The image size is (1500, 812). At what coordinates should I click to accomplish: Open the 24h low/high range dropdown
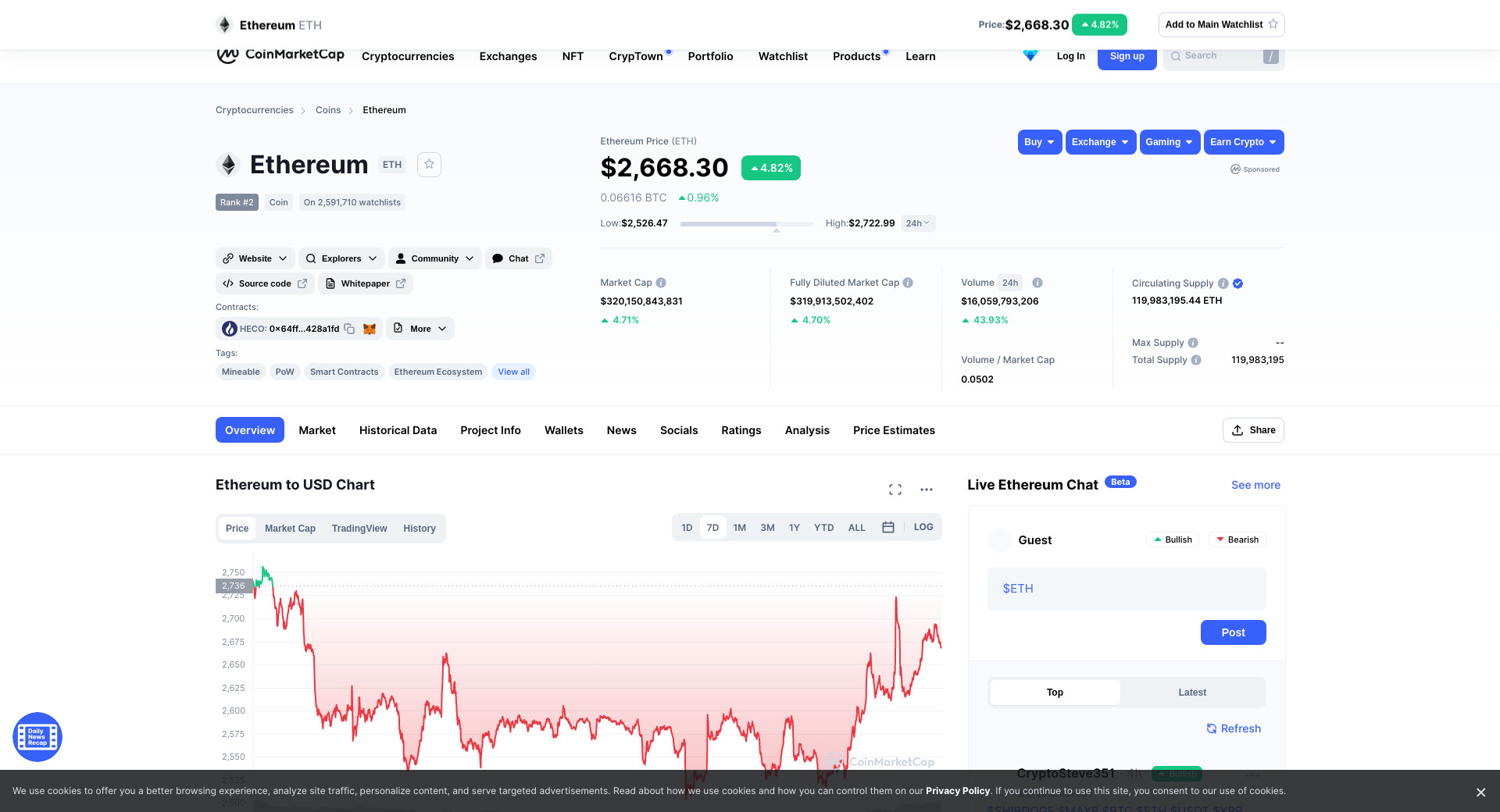[x=918, y=223]
